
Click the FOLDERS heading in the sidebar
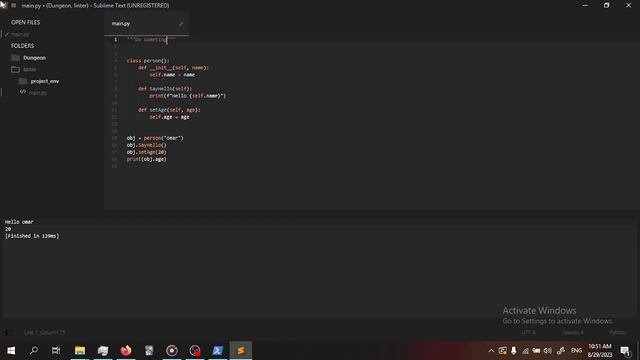(x=22, y=46)
